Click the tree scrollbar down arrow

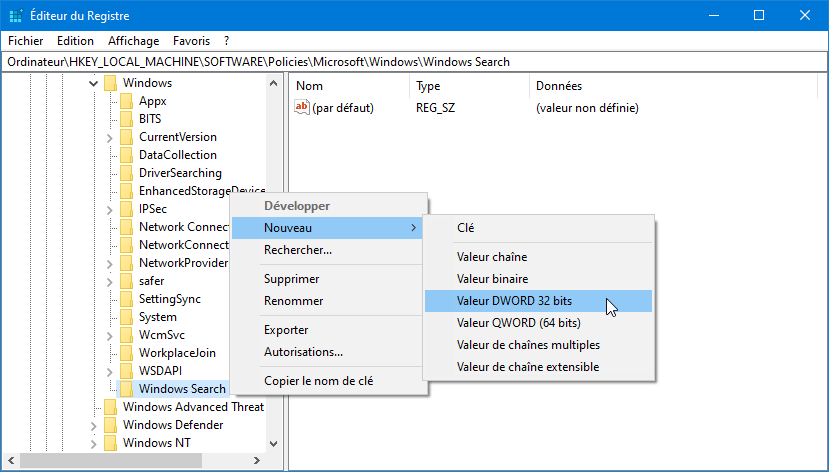pyautogui.click(x=273, y=444)
